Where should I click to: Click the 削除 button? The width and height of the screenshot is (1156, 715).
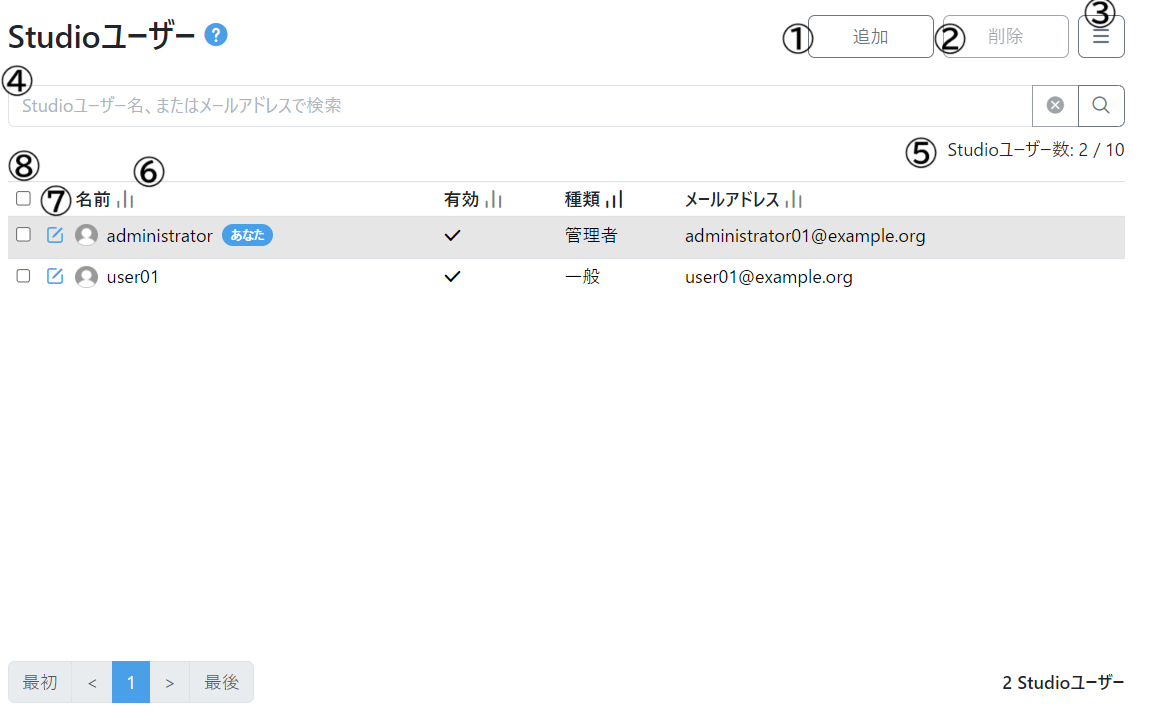click(x=1003, y=36)
